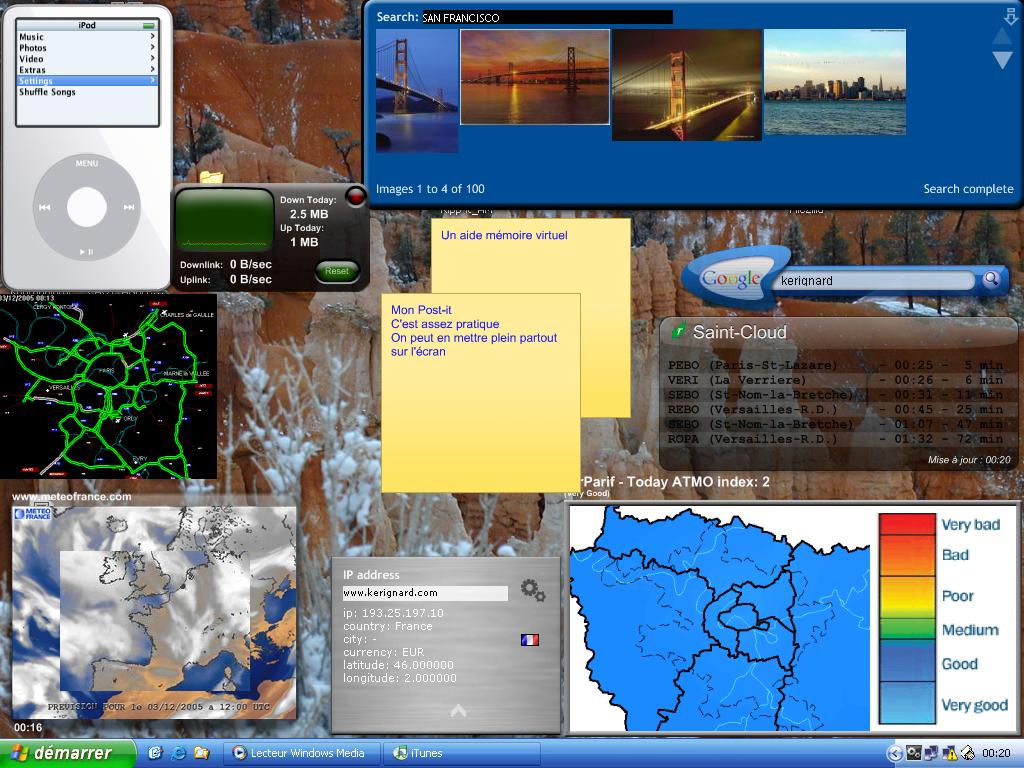Click 'Mise à jour : 00:20' text
Screen dimensions: 1024x768
coord(969,460)
